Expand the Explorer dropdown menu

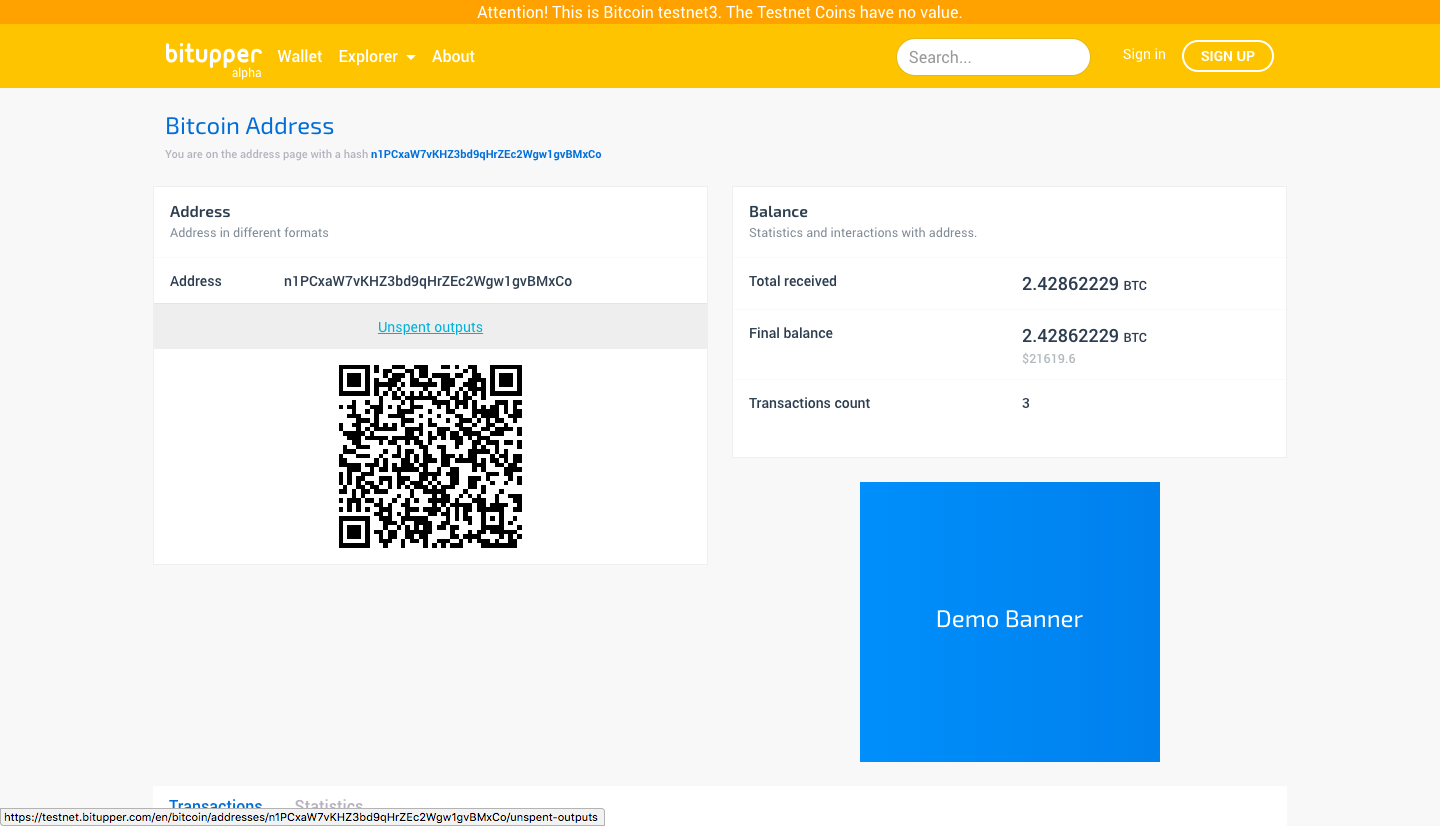[377, 56]
